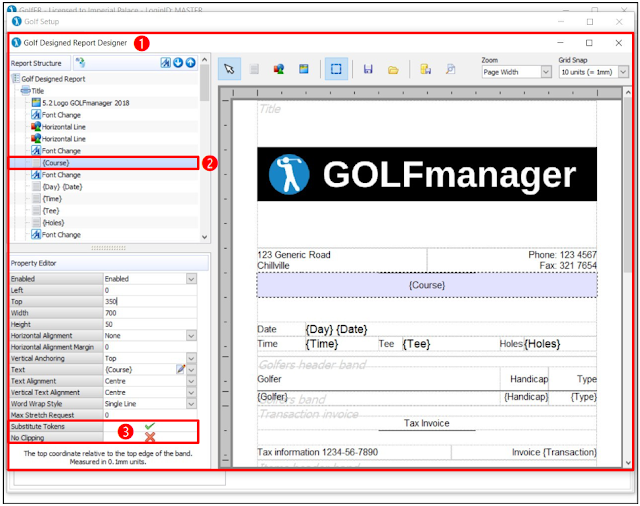Select the arrow pointer tool
The width and height of the screenshot is (640, 506).
tap(229, 69)
